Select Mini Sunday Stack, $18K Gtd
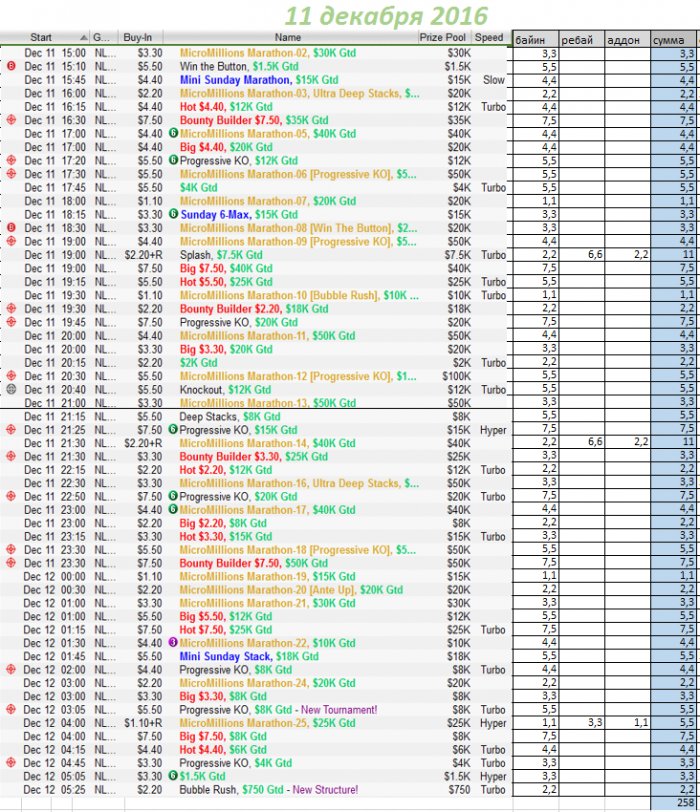The height and width of the screenshot is (812, 700). (x=249, y=656)
